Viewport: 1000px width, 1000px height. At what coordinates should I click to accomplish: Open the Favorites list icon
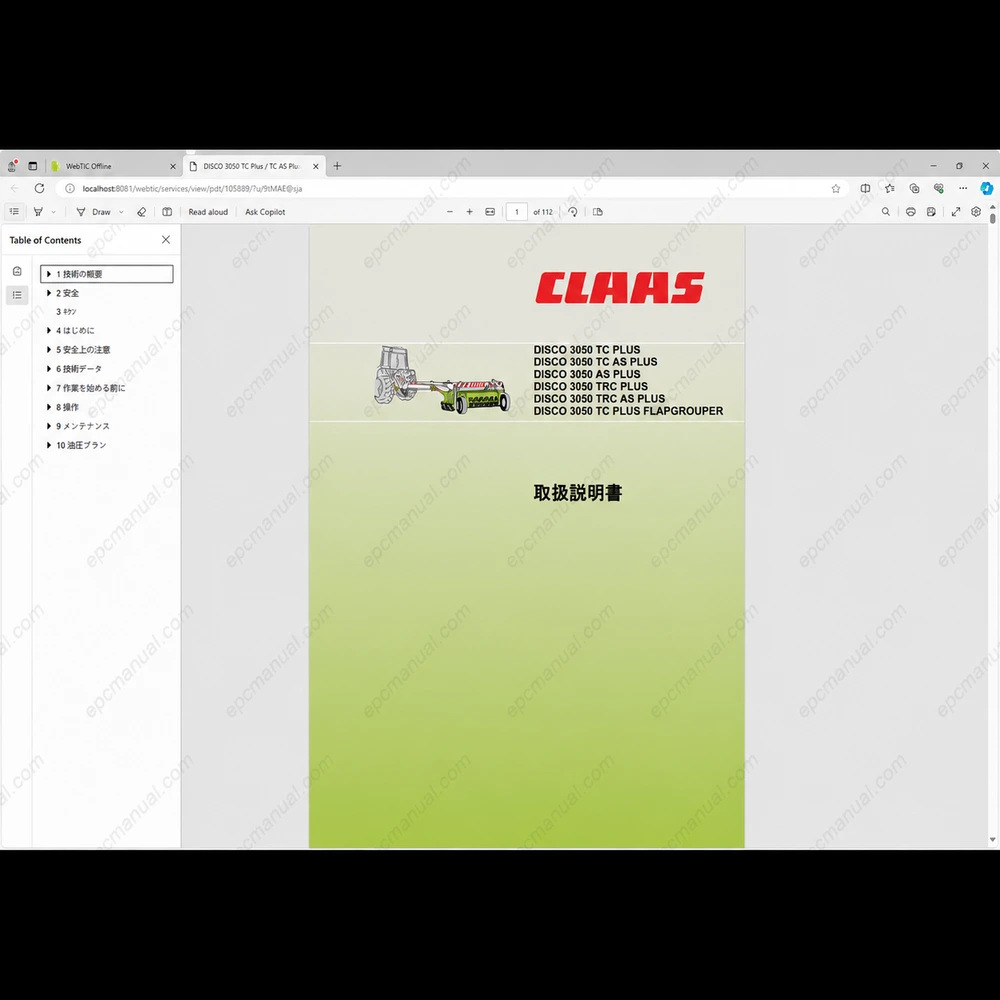pyautogui.click(x=890, y=189)
